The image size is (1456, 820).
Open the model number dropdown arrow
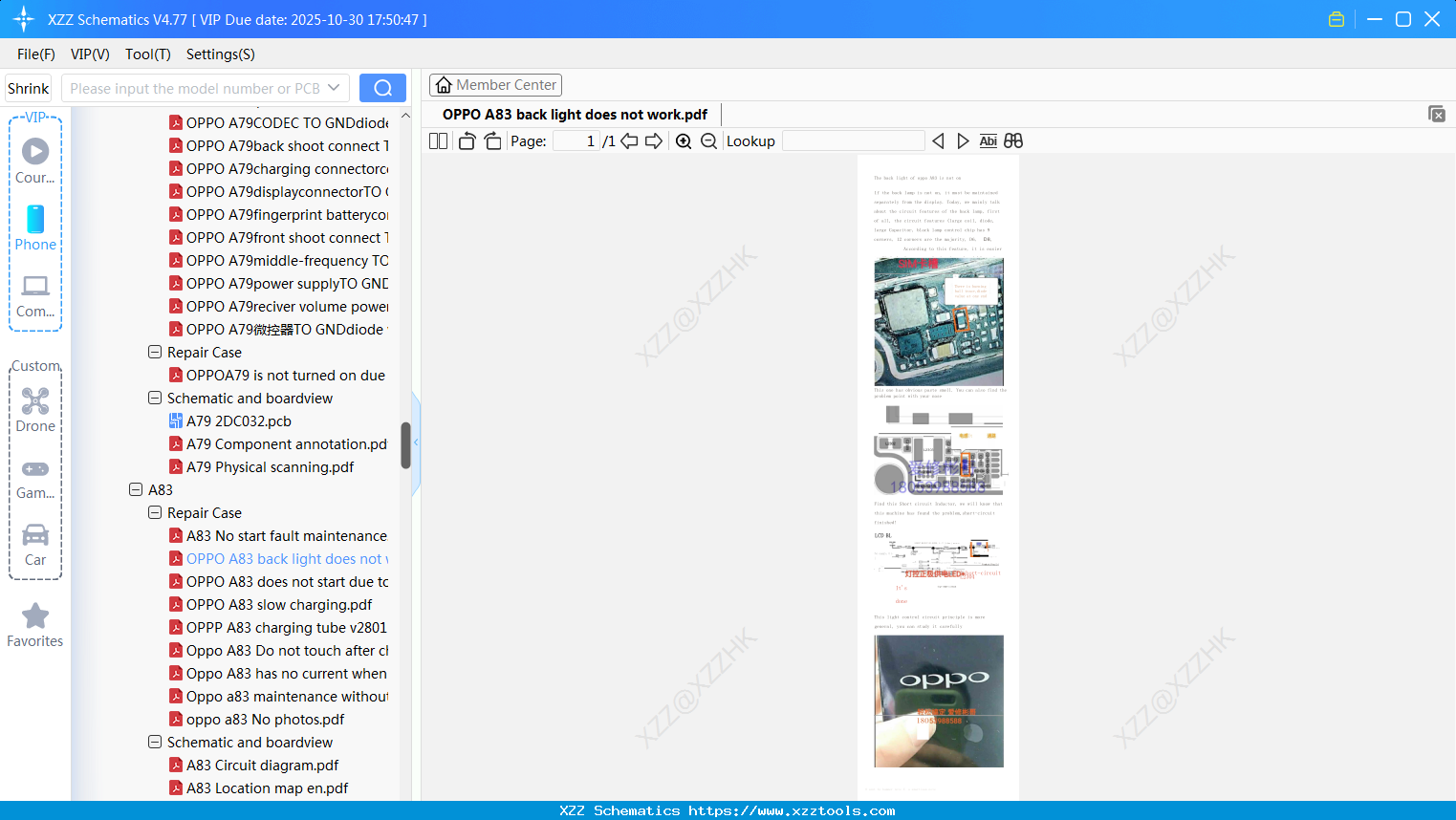334,88
